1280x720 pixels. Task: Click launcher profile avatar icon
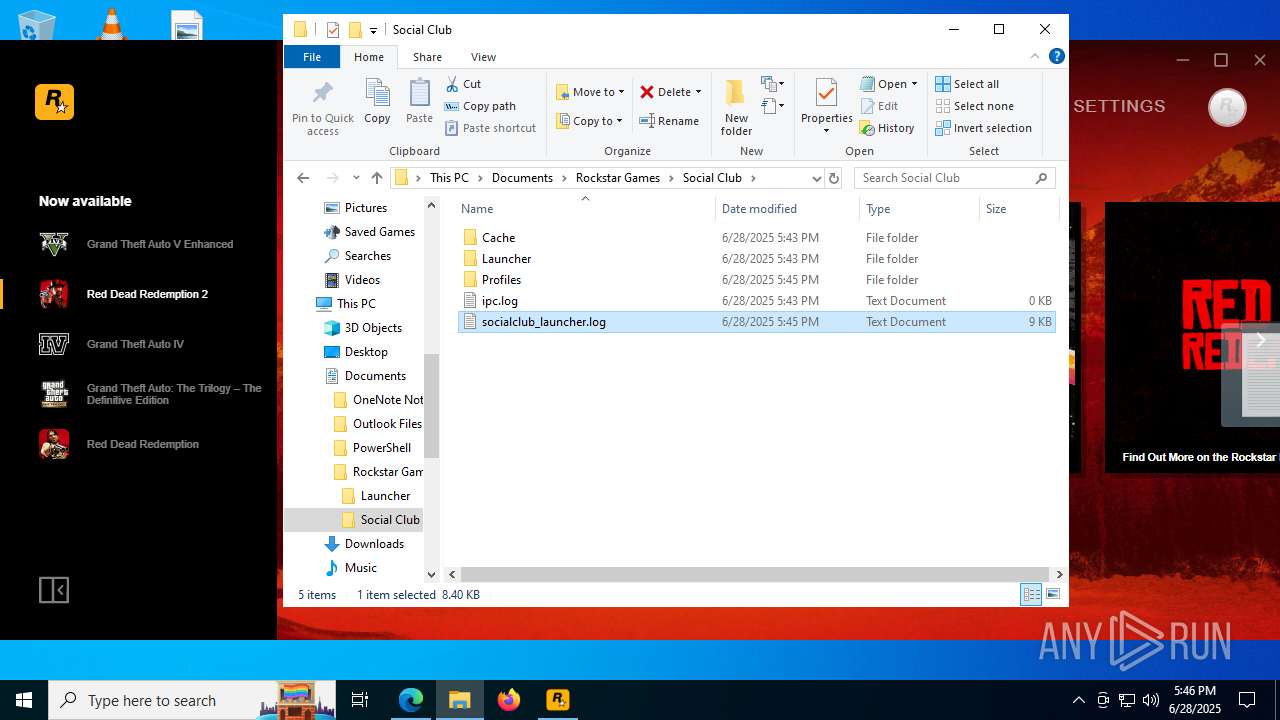[1227, 107]
